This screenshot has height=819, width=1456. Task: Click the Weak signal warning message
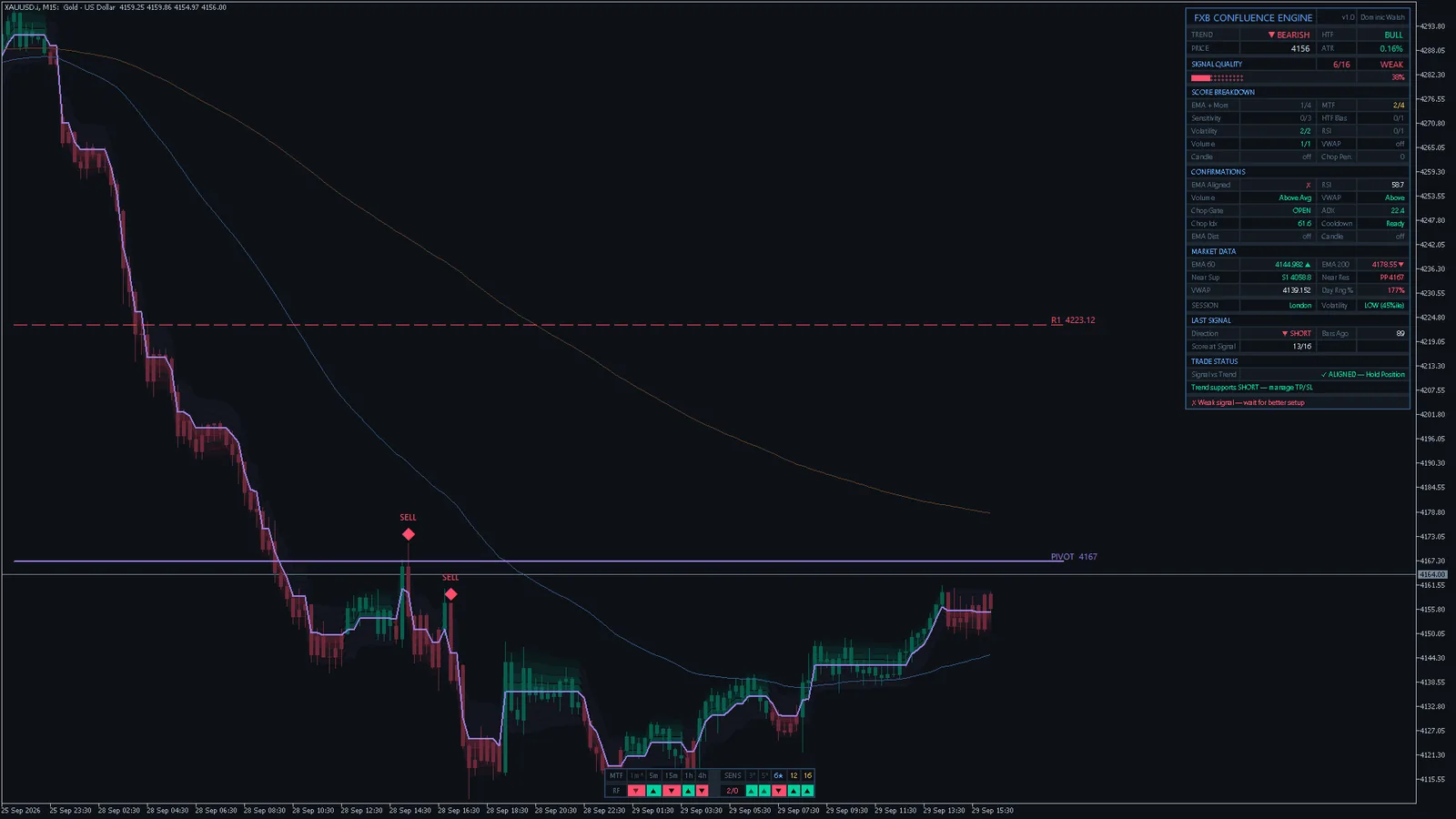(1248, 402)
